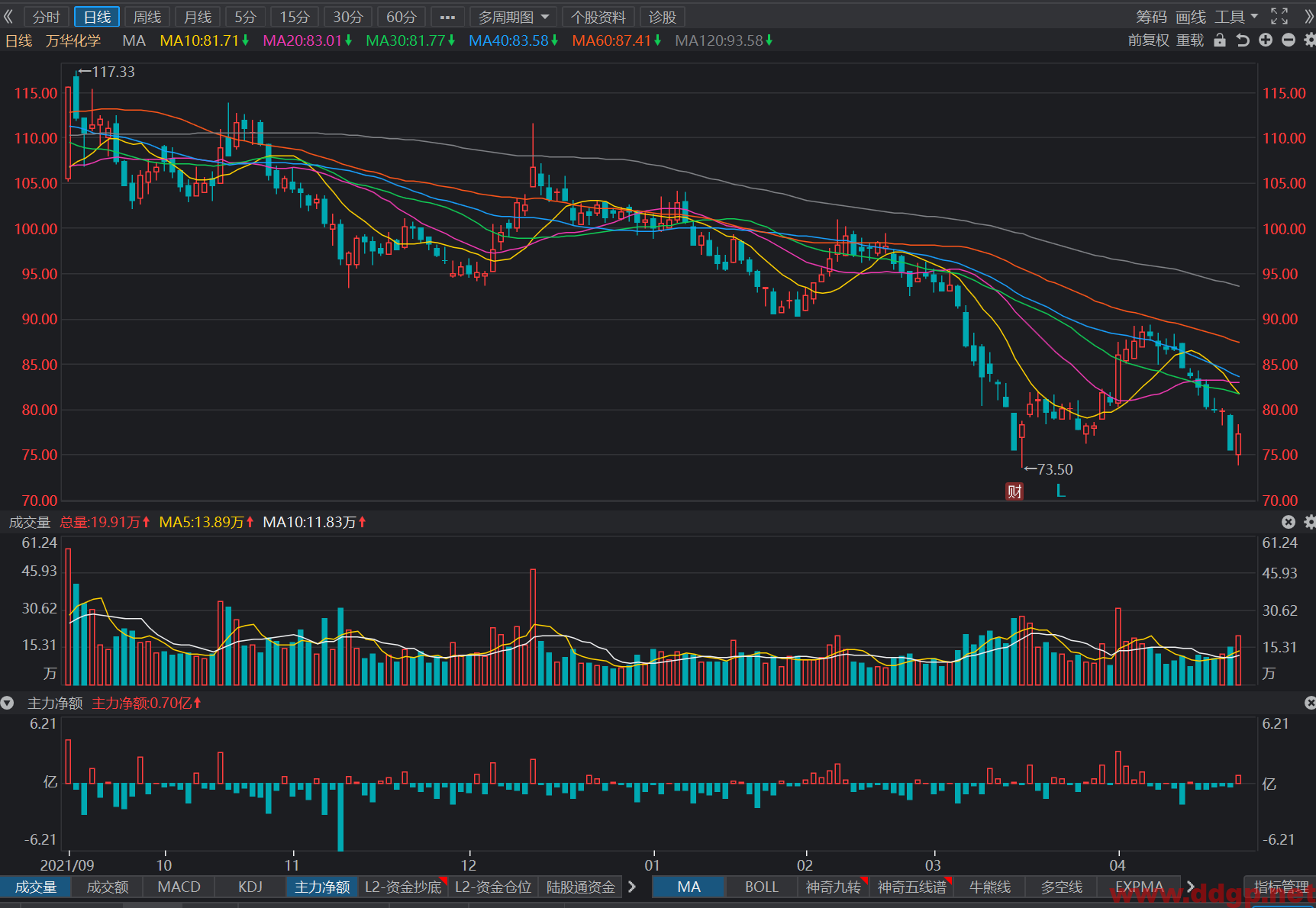Viewport: 1316px width, 908px height.
Task: Enter fullscreen chart mode icon
Action: click(1279, 17)
